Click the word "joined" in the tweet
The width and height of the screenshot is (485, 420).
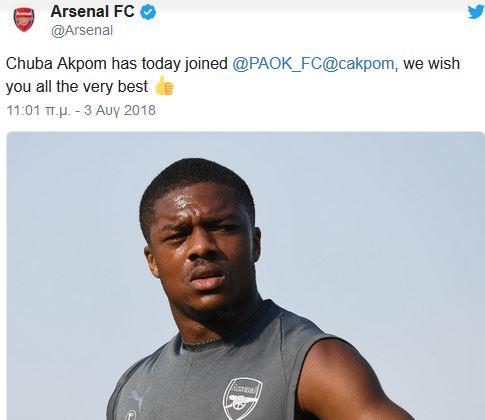206,64
